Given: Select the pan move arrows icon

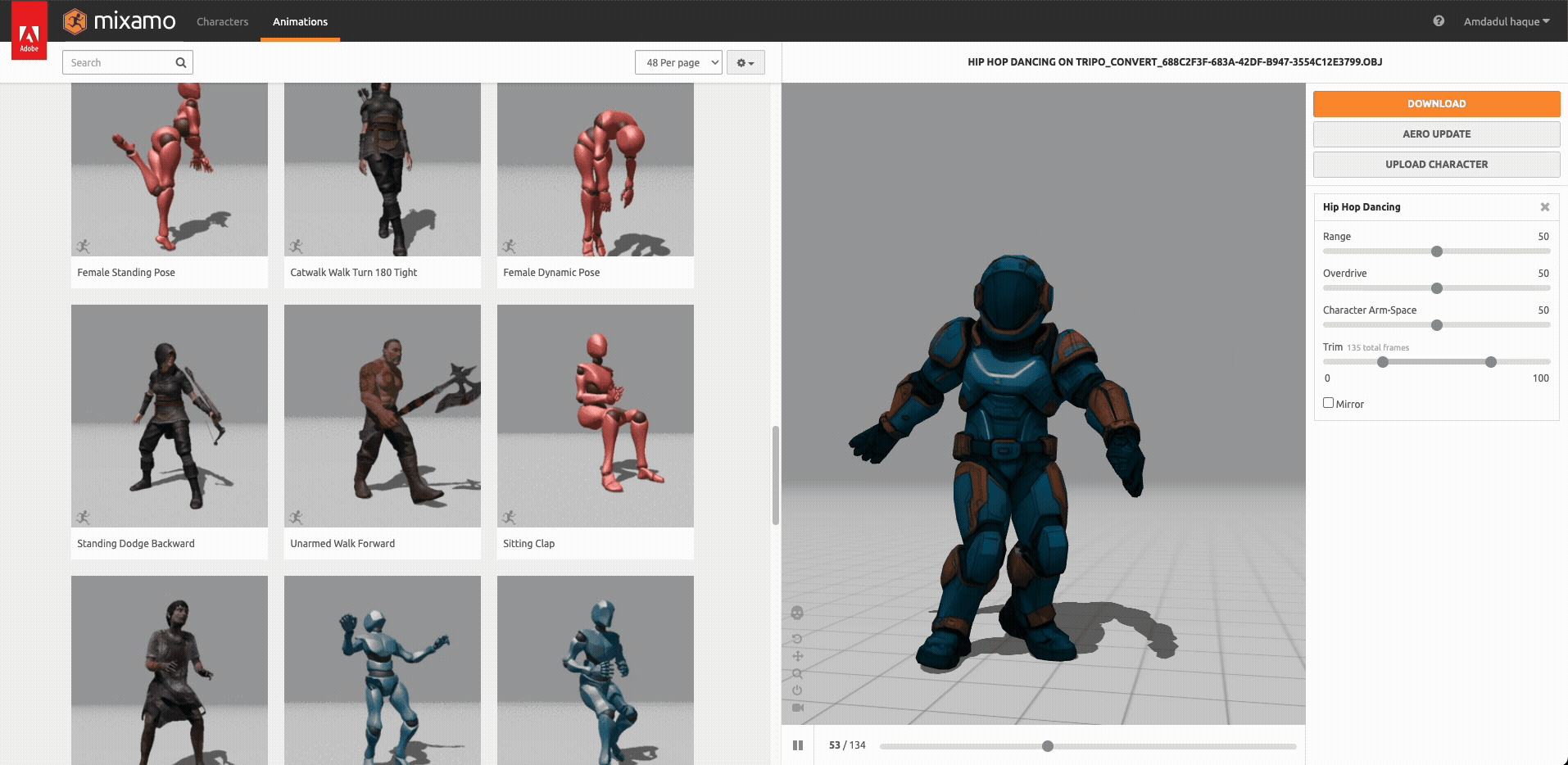Looking at the screenshot, I should click(797, 656).
